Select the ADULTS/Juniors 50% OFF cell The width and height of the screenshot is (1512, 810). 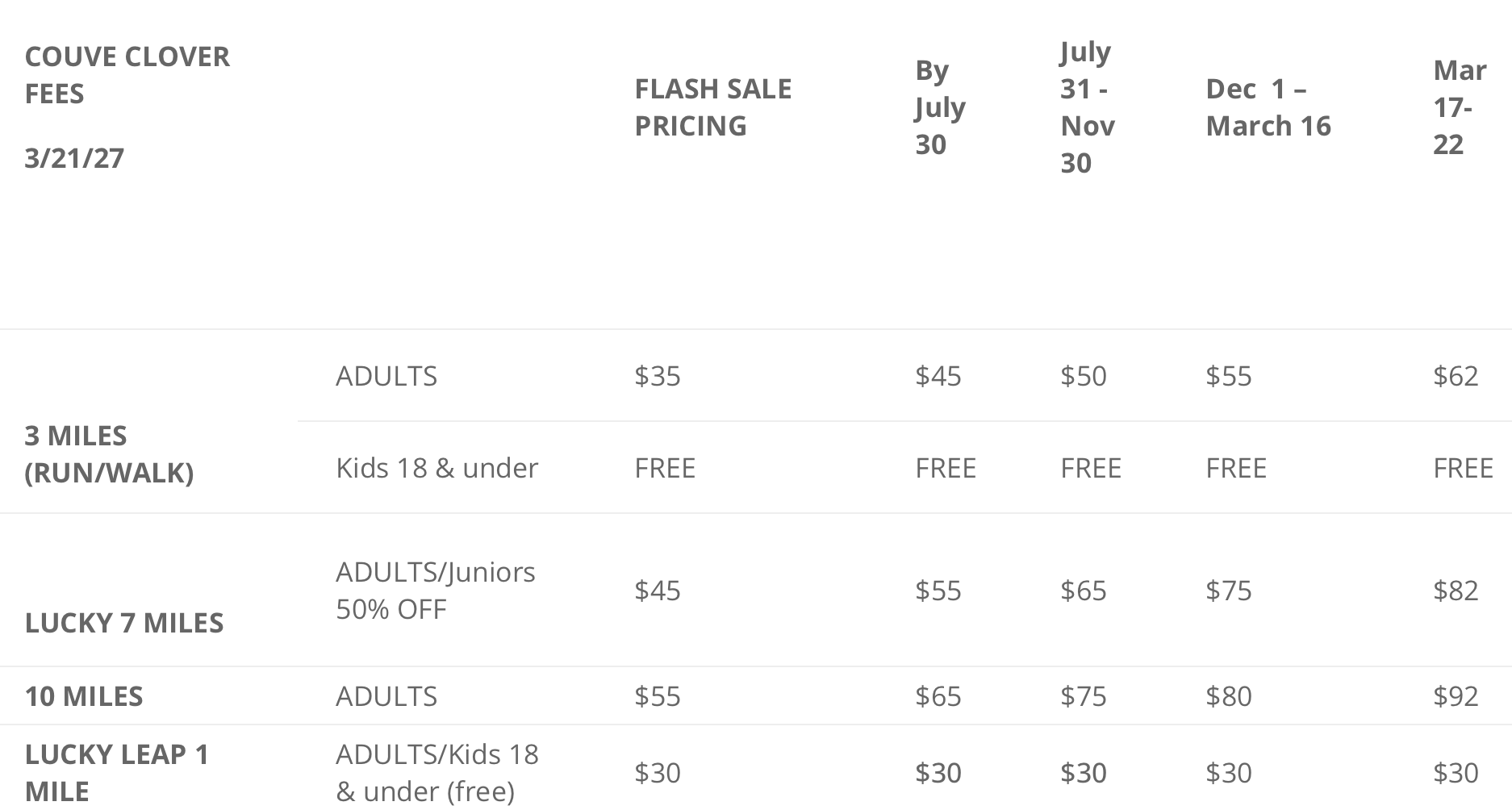[435, 591]
